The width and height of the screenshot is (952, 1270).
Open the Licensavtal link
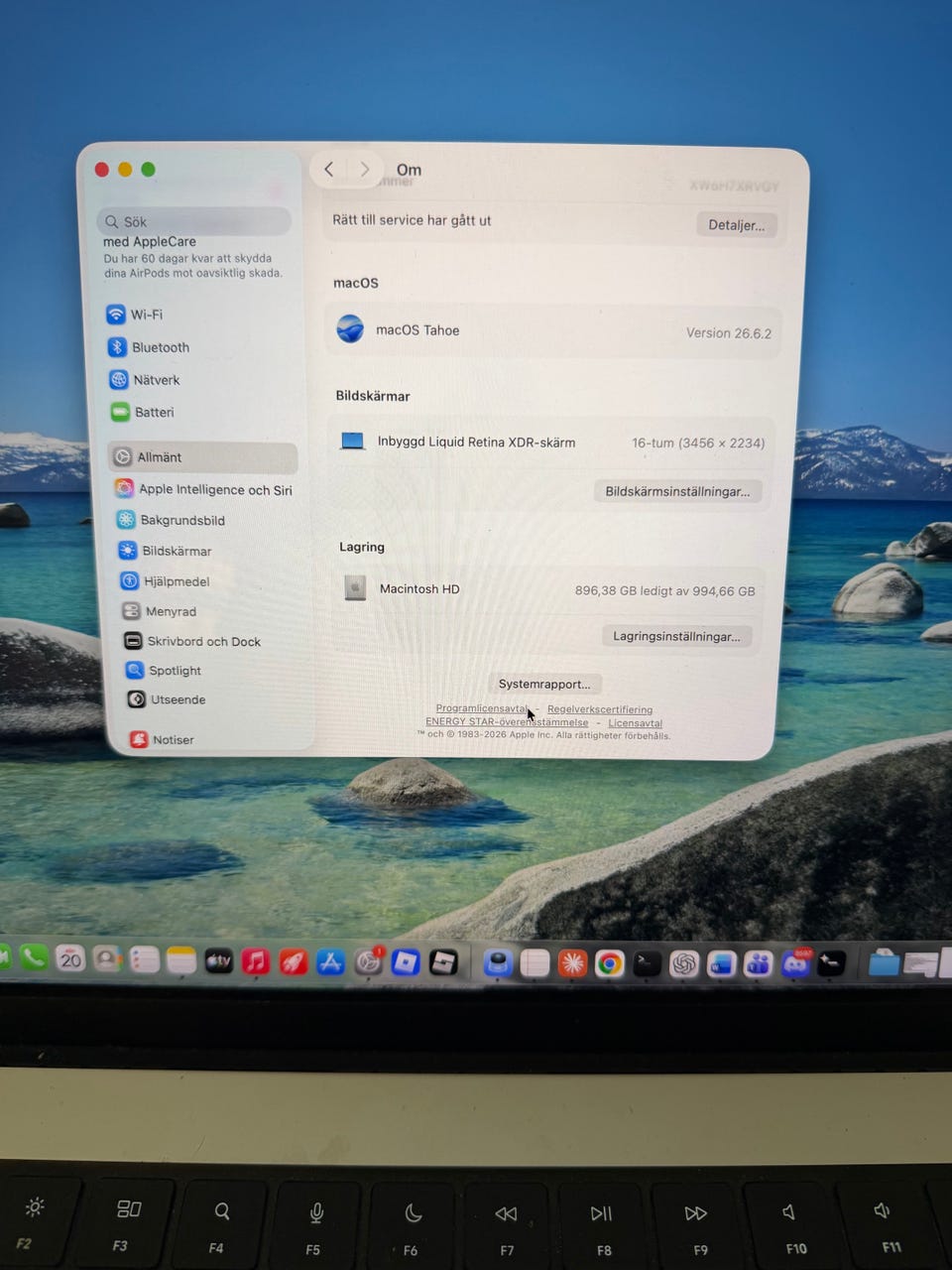(x=635, y=722)
